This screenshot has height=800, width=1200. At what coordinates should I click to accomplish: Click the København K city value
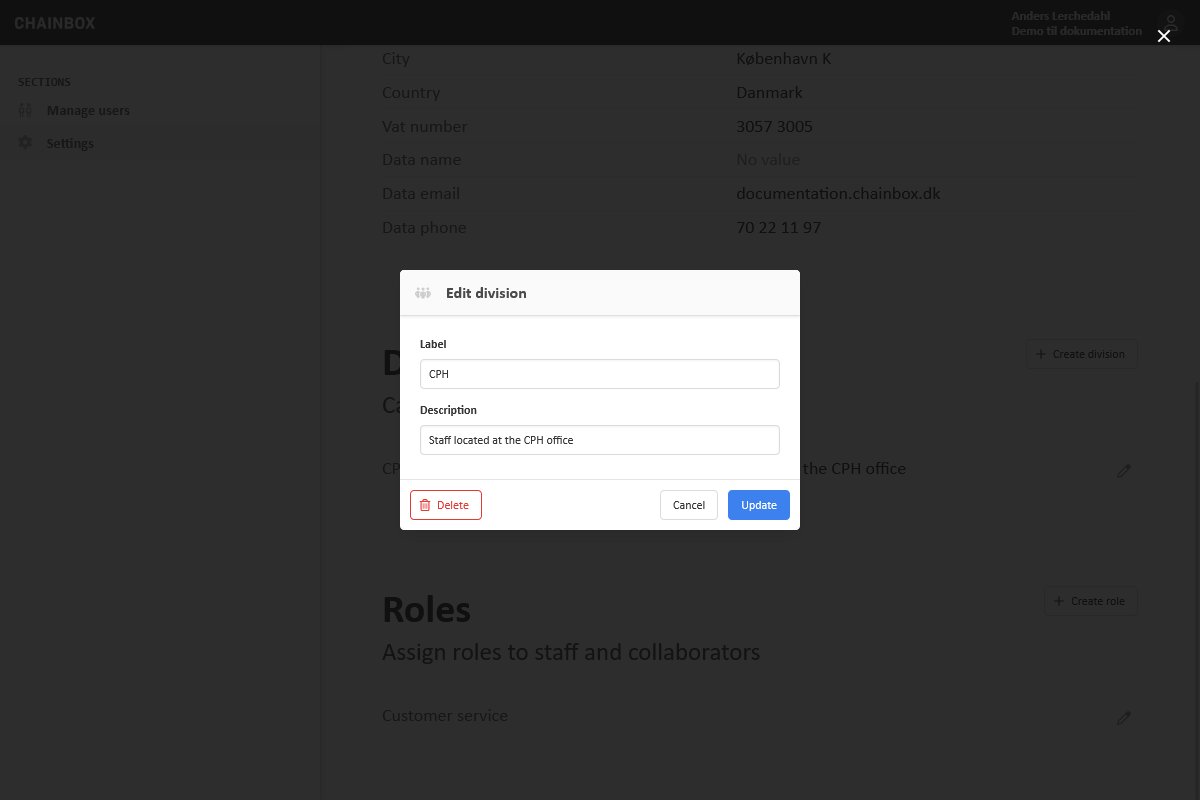click(784, 59)
